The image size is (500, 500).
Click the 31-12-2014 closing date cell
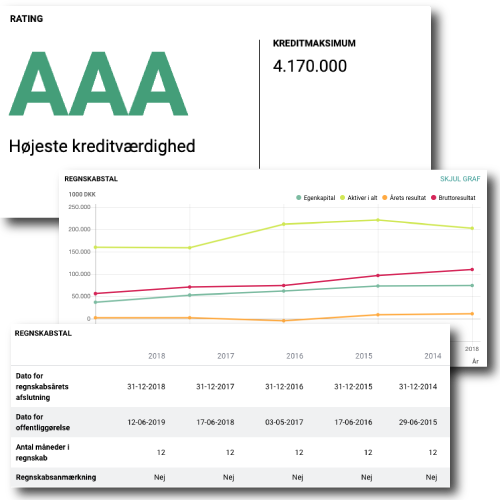click(418, 387)
